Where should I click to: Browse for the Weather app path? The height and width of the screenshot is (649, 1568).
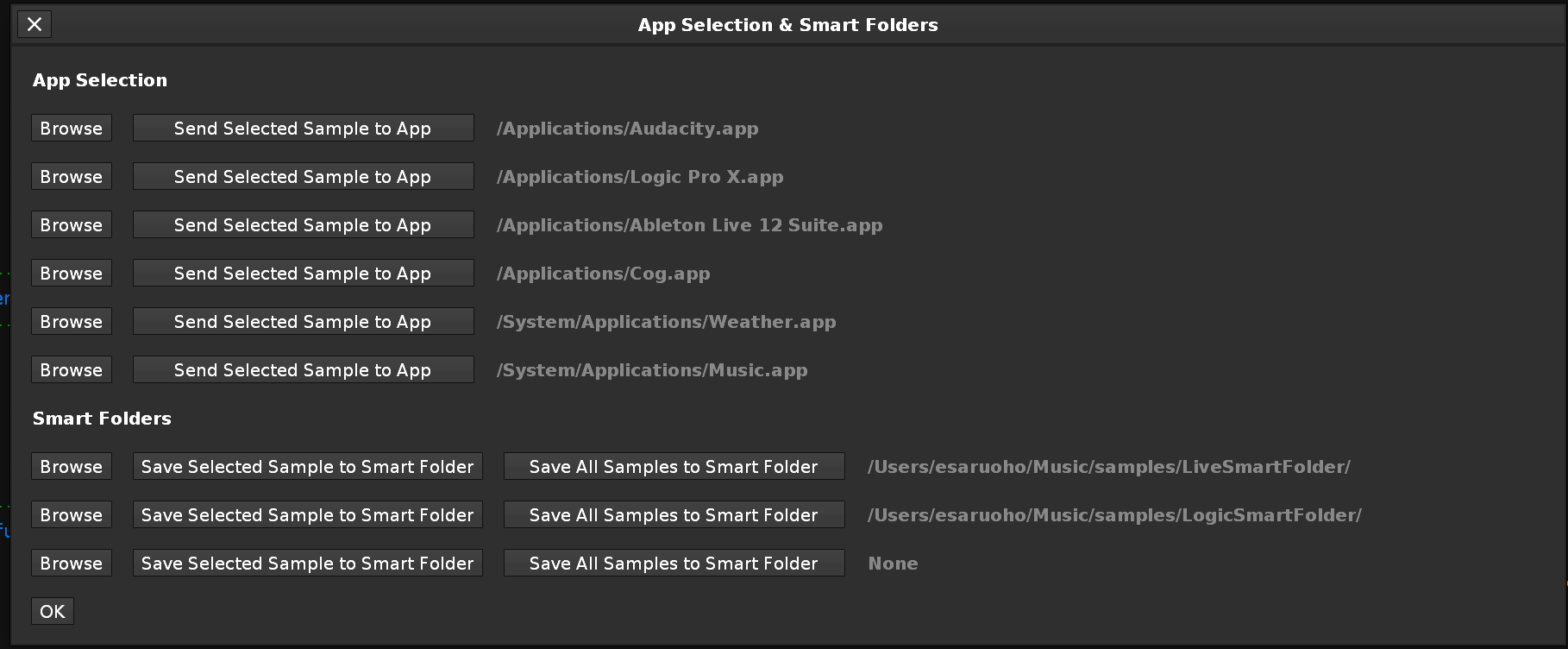72,322
